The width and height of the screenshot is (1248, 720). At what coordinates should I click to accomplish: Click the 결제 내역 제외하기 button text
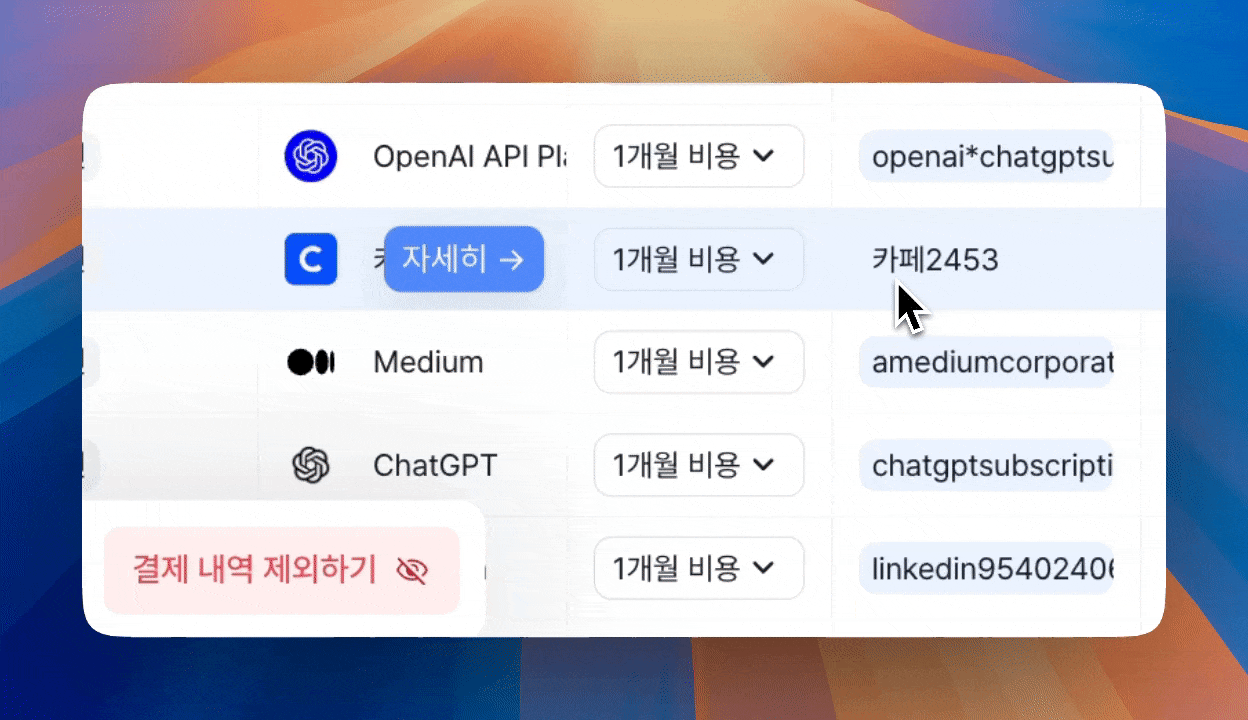click(x=255, y=570)
